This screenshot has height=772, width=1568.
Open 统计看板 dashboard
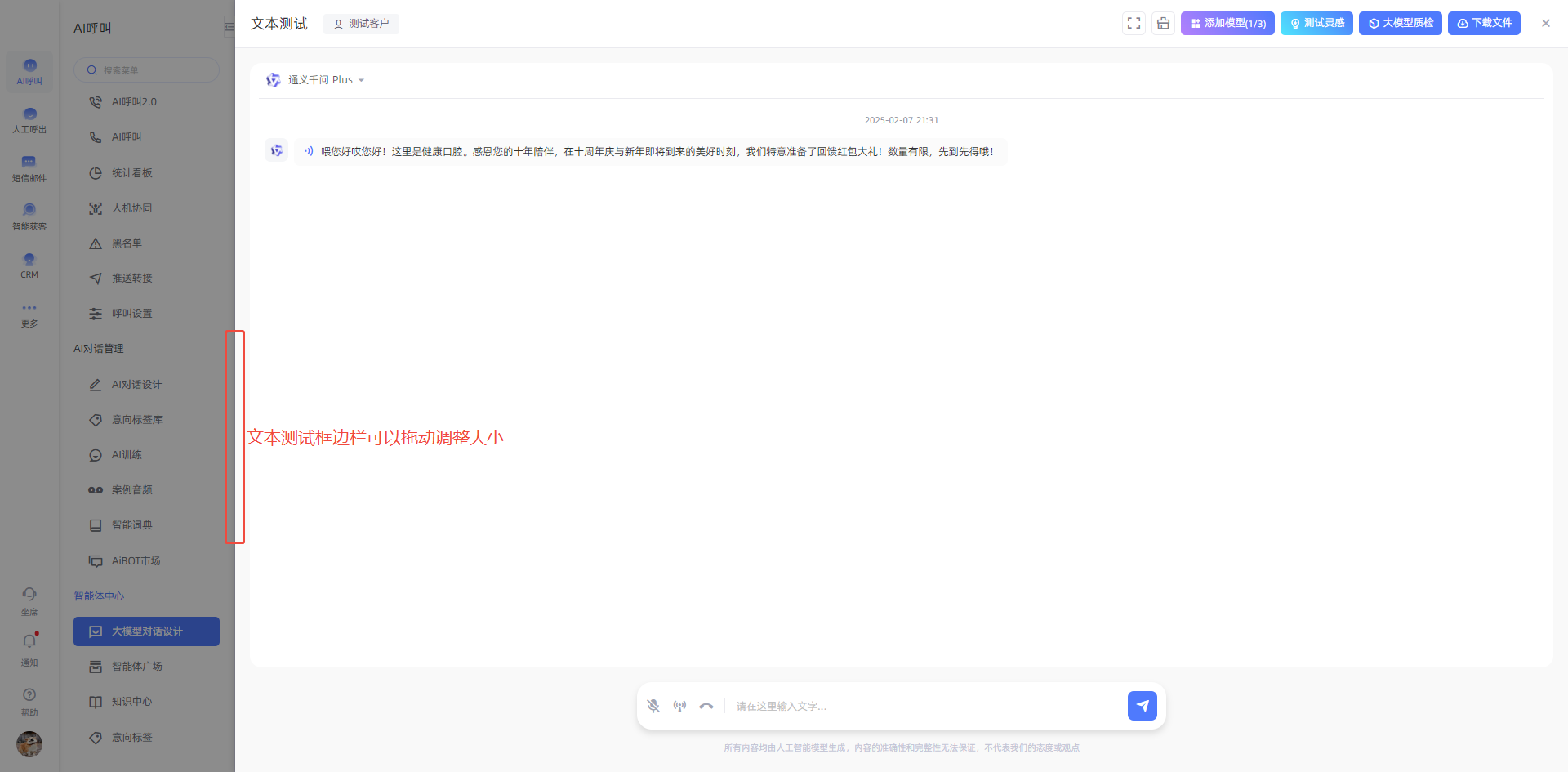[x=146, y=173]
